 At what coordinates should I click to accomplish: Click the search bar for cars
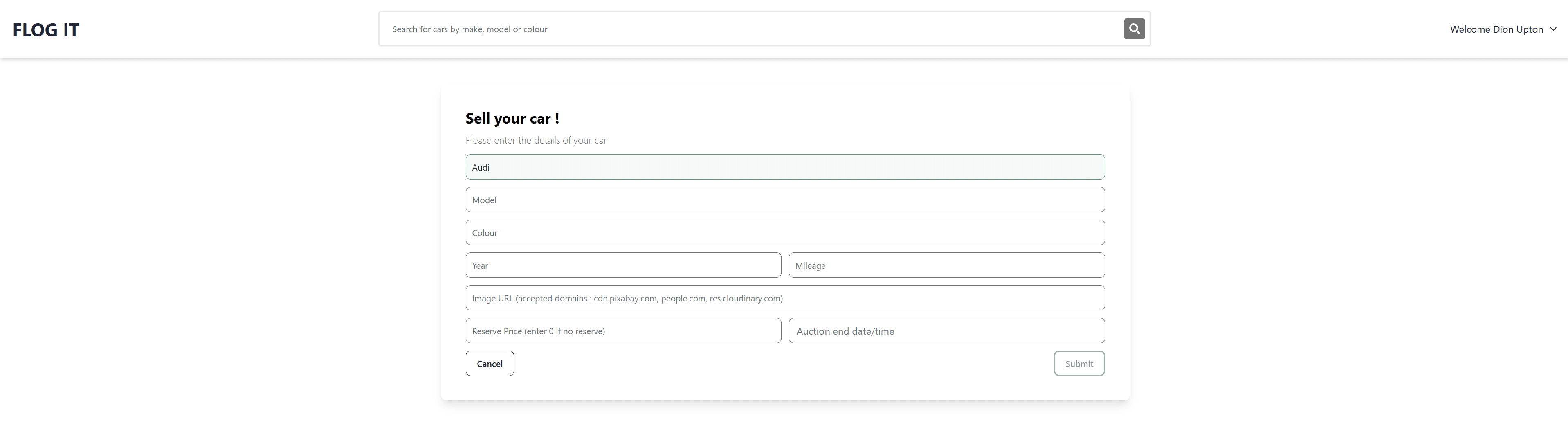730,29
